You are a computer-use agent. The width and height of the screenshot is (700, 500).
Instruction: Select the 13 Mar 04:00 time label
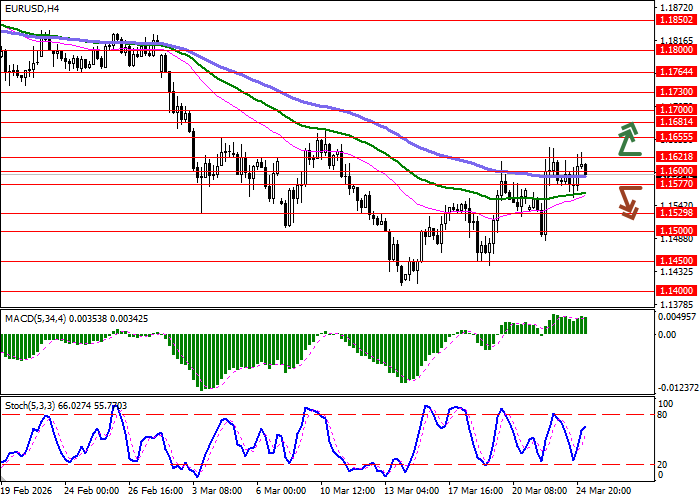pyautogui.click(x=412, y=491)
